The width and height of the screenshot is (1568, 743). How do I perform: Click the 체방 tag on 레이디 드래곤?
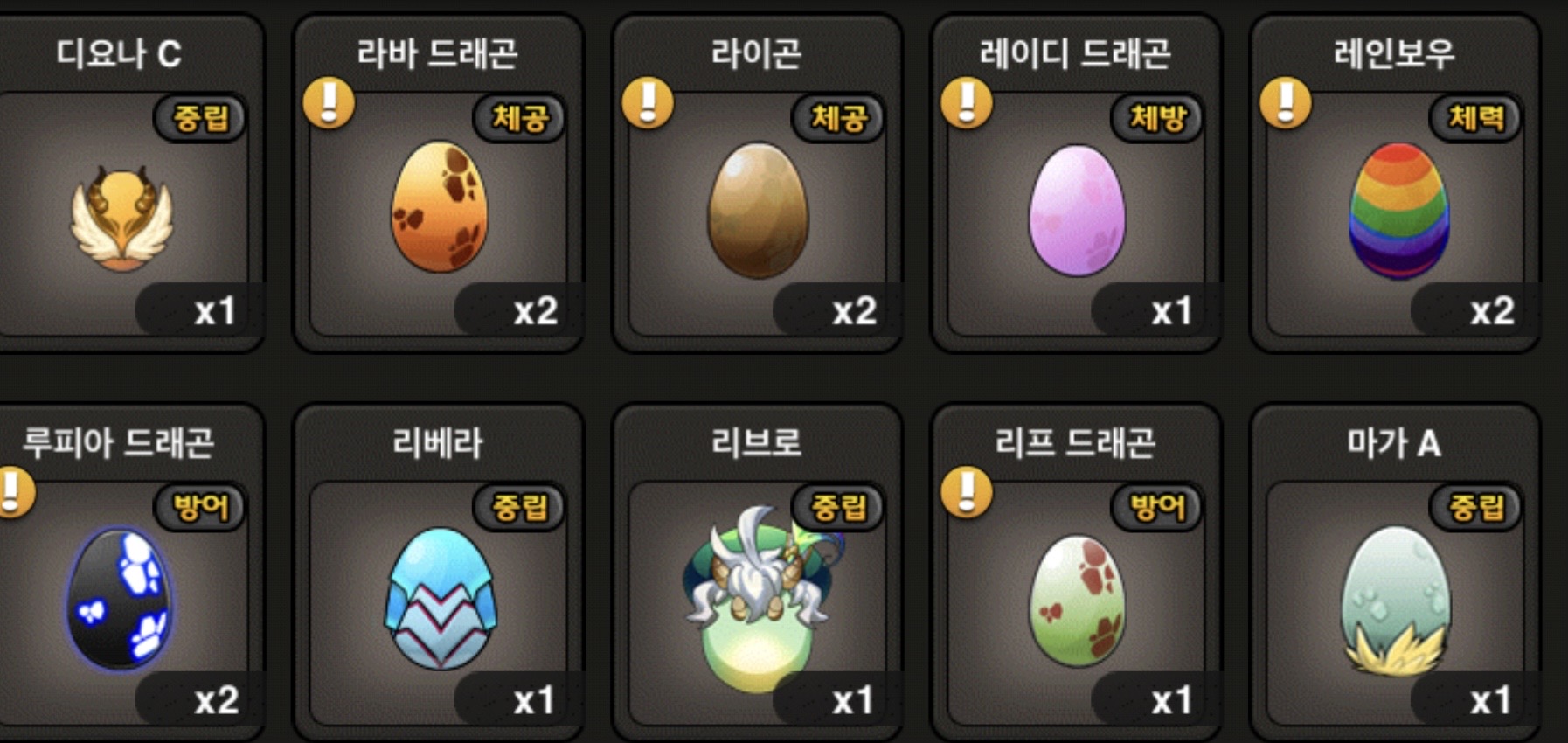(x=1157, y=118)
